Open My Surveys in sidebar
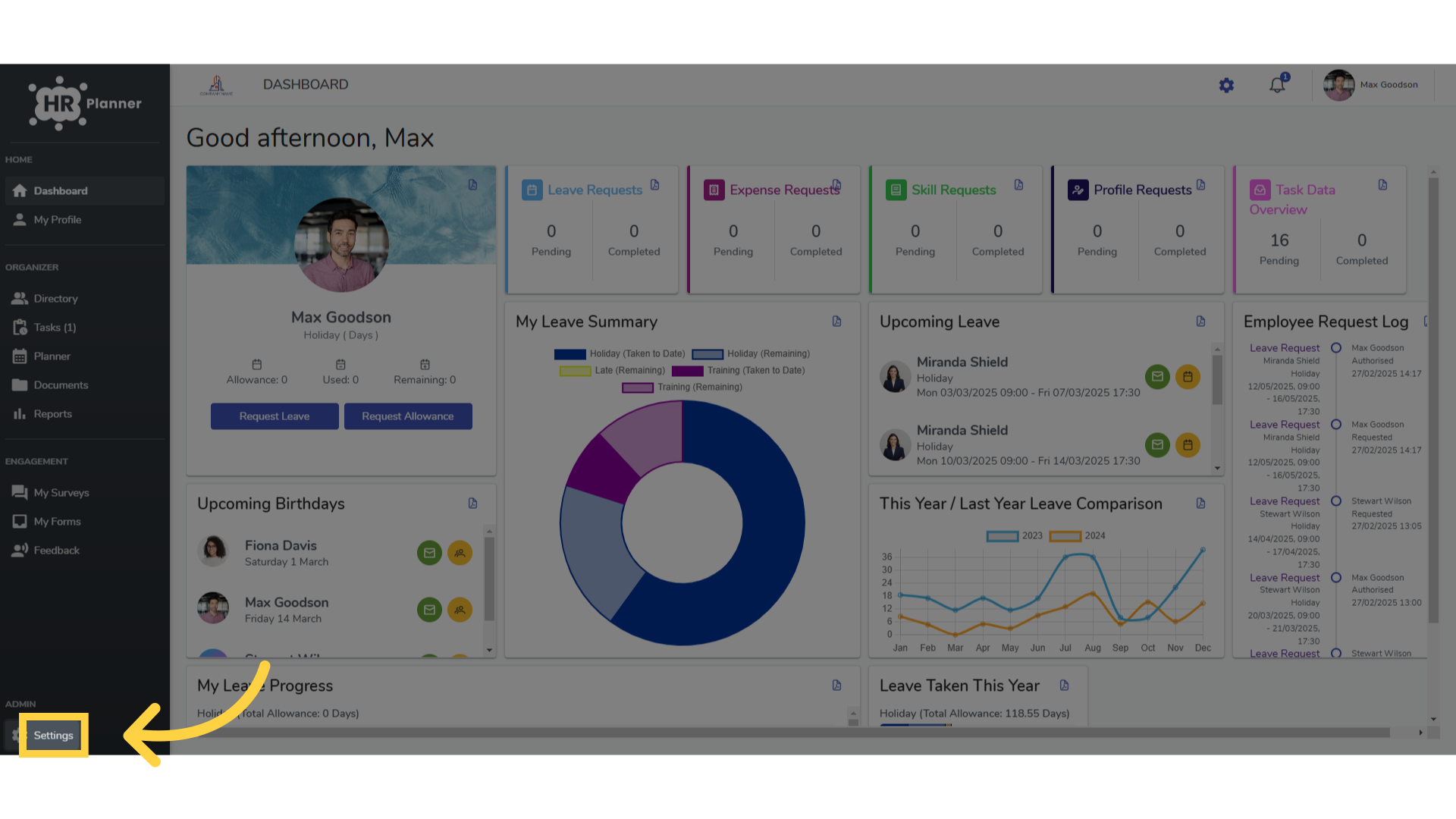The image size is (1456, 819). click(84, 493)
